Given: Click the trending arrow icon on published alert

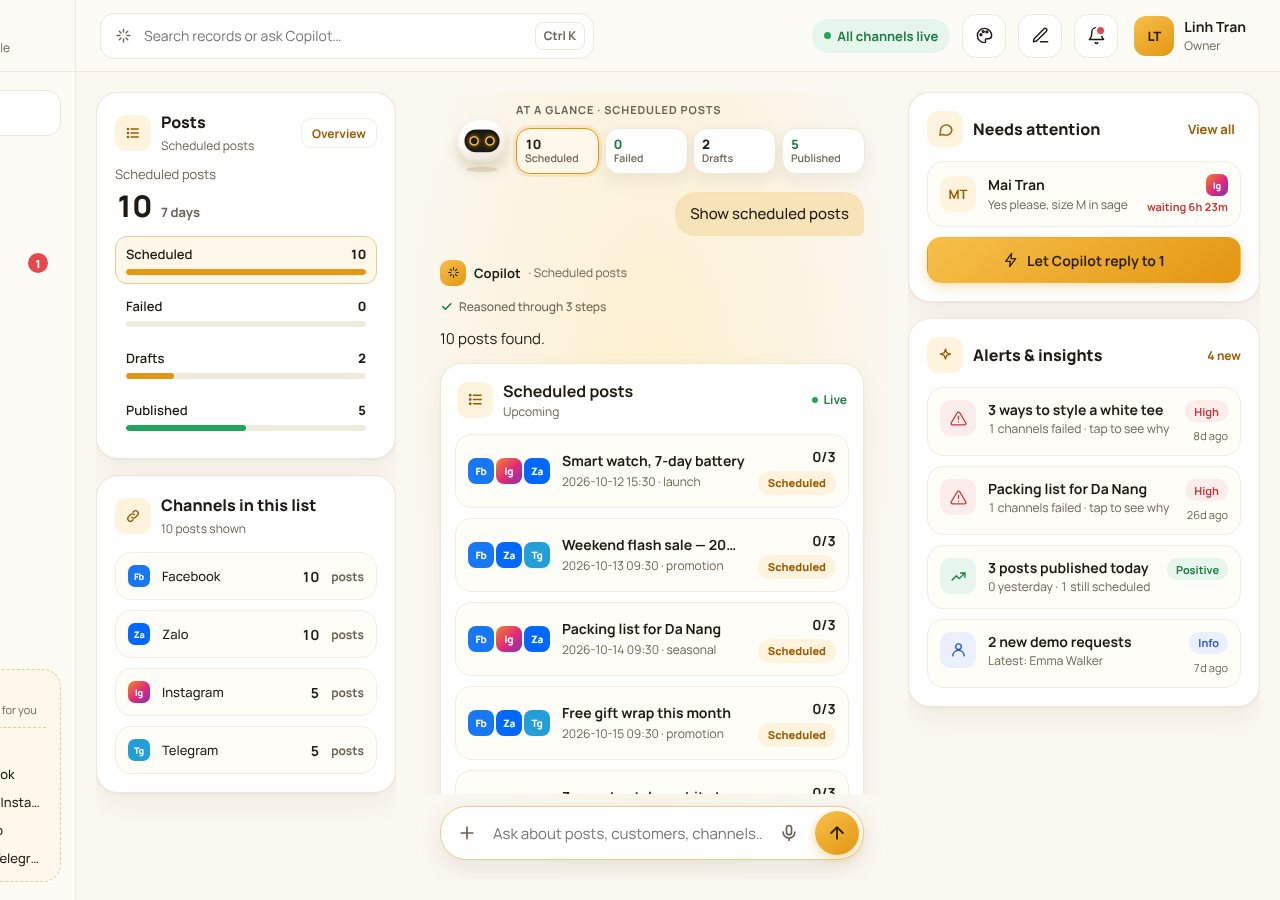Looking at the screenshot, I should (x=958, y=576).
